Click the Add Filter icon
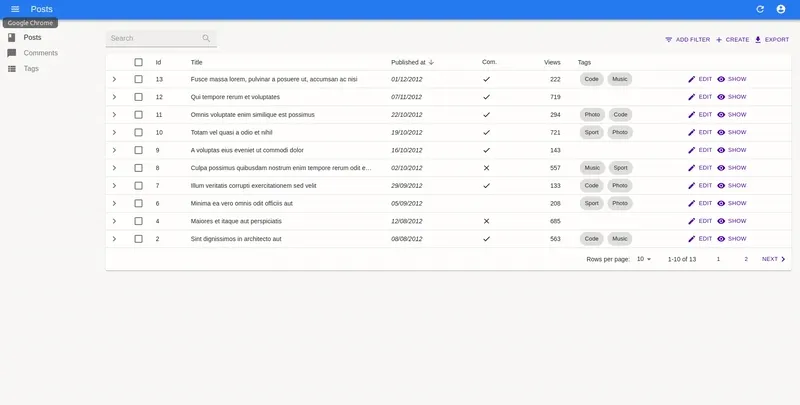This screenshot has width=800, height=405. click(669, 39)
